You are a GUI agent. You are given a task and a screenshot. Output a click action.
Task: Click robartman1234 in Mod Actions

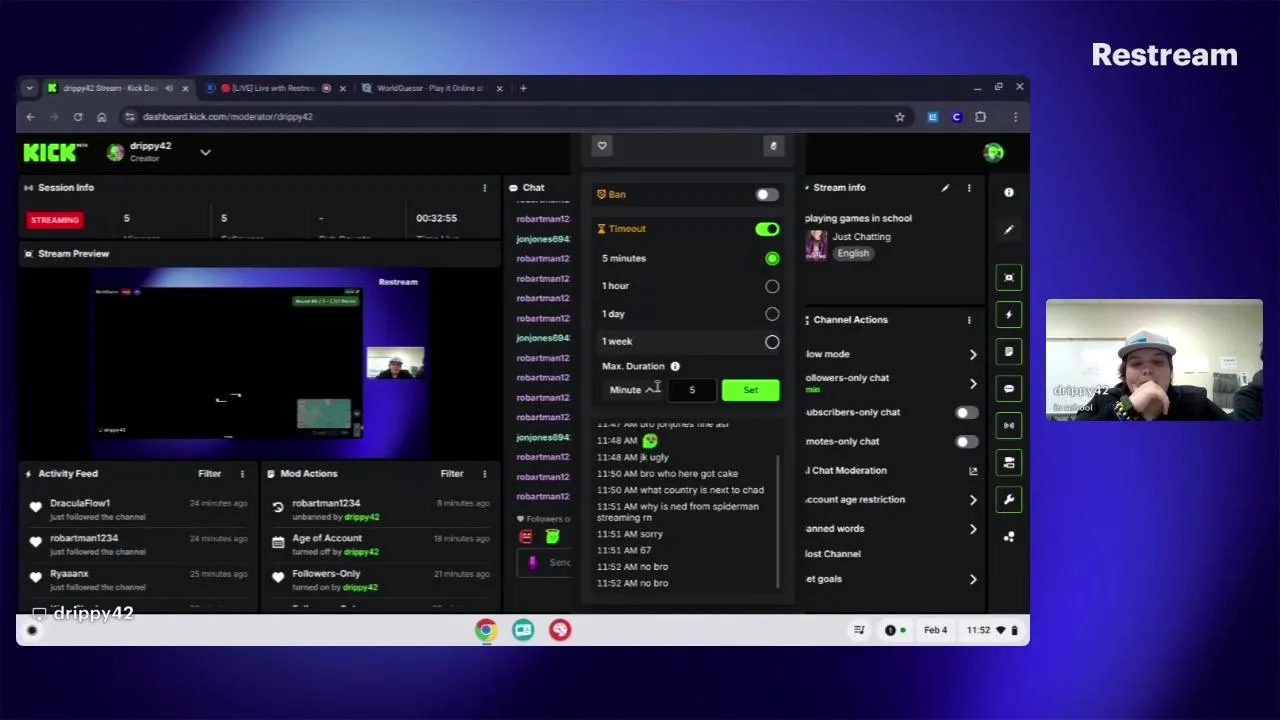coord(326,503)
